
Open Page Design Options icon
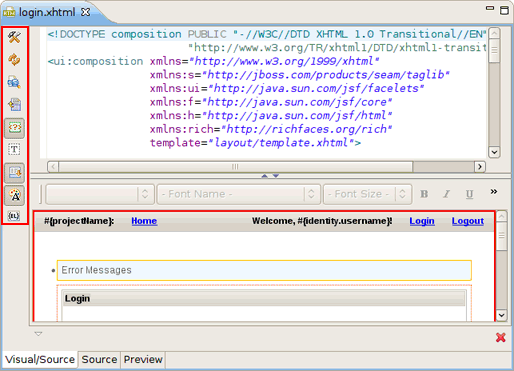coord(14,82)
